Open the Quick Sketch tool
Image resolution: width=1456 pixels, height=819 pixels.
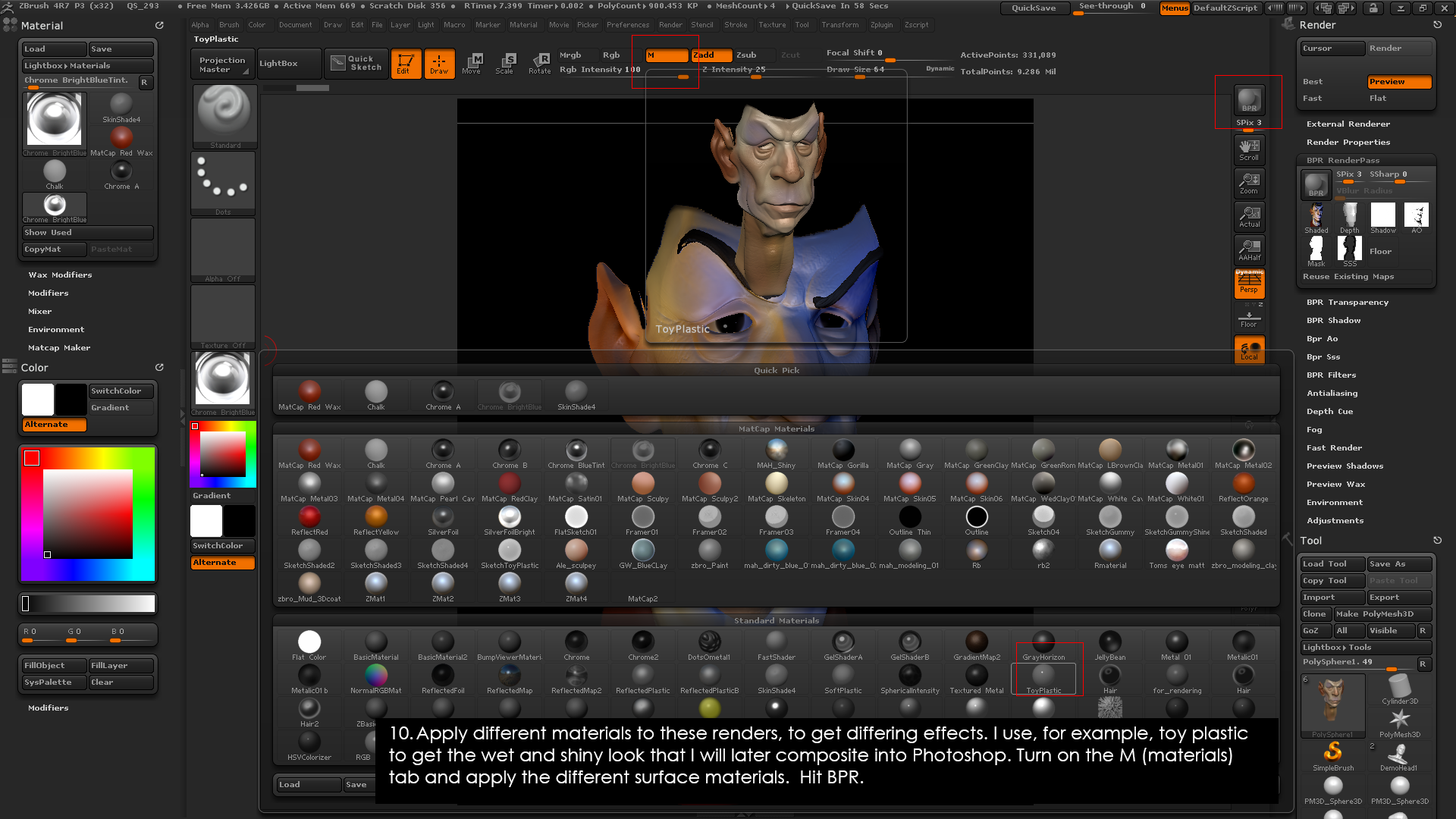[356, 63]
